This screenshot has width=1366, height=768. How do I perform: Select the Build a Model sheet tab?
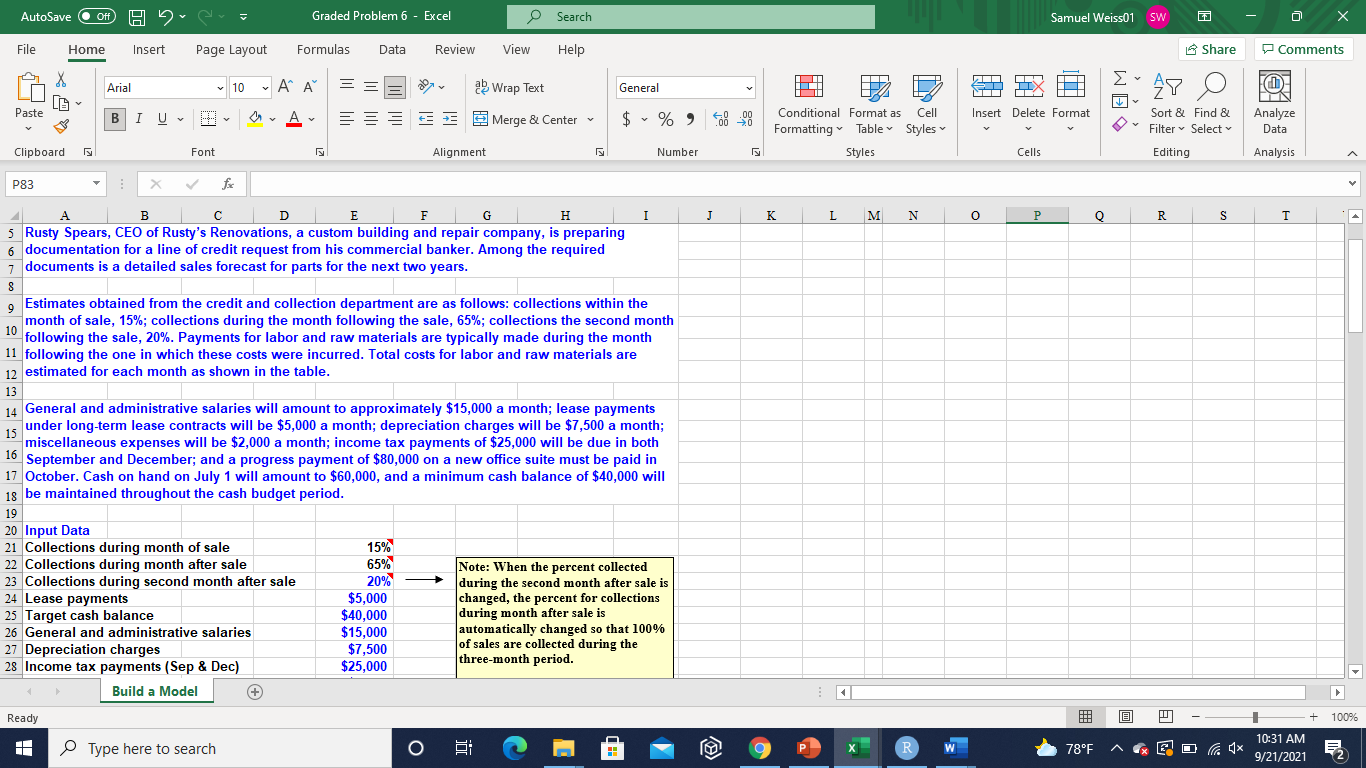click(155, 690)
